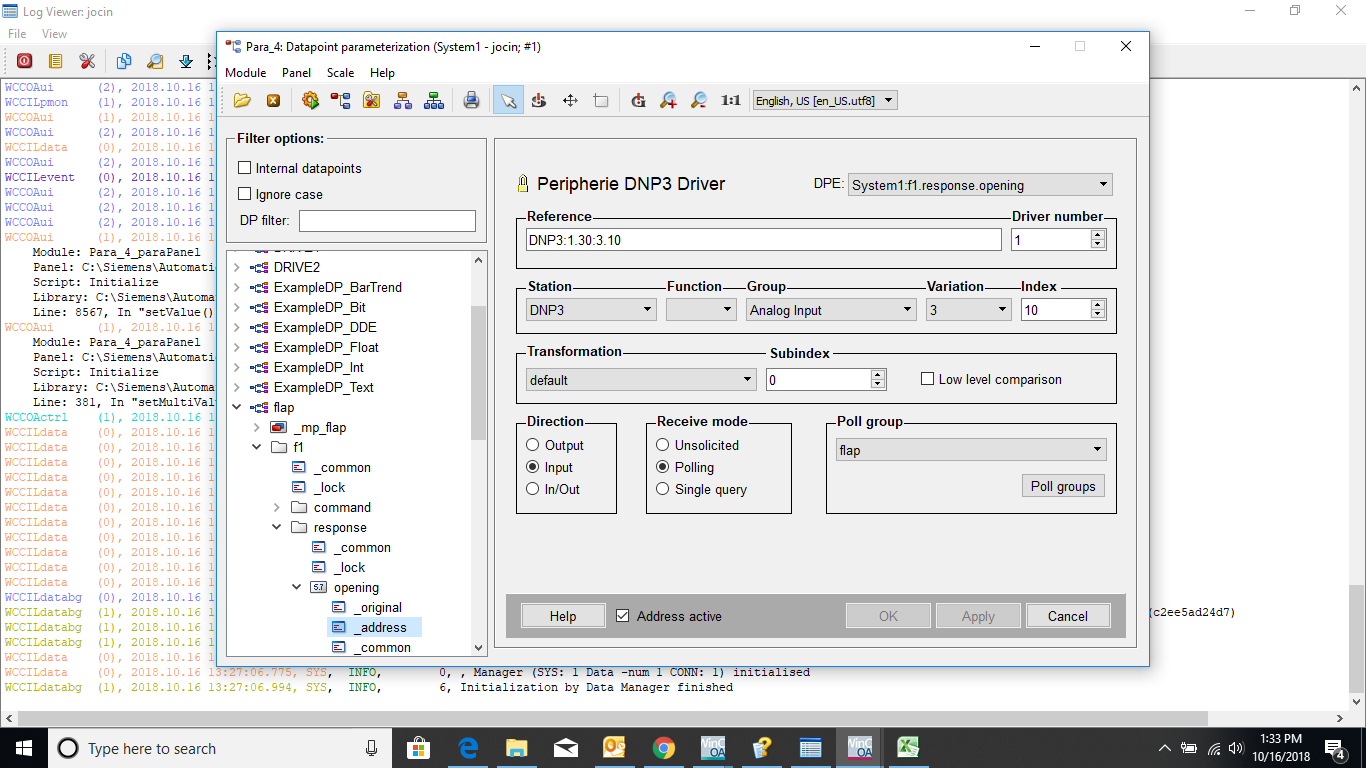Expand the ExampleDP_Float tree node

click(x=236, y=347)
